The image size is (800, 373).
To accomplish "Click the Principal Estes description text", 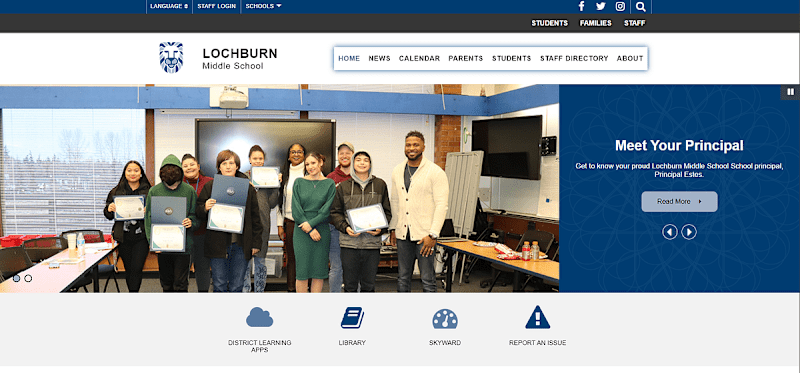I will (x=679, y=170).
